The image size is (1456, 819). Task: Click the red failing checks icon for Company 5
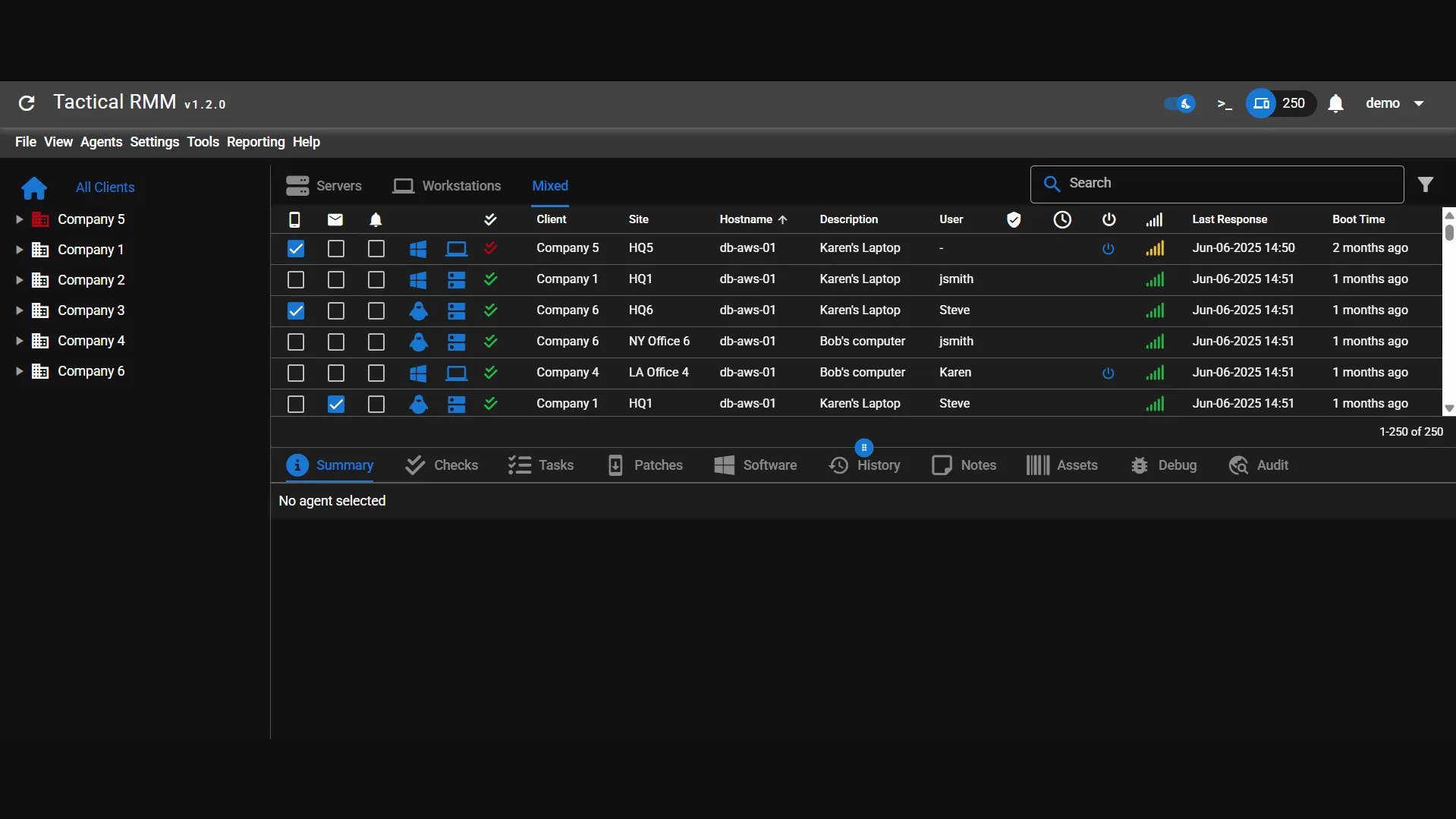tap(490, 248)
